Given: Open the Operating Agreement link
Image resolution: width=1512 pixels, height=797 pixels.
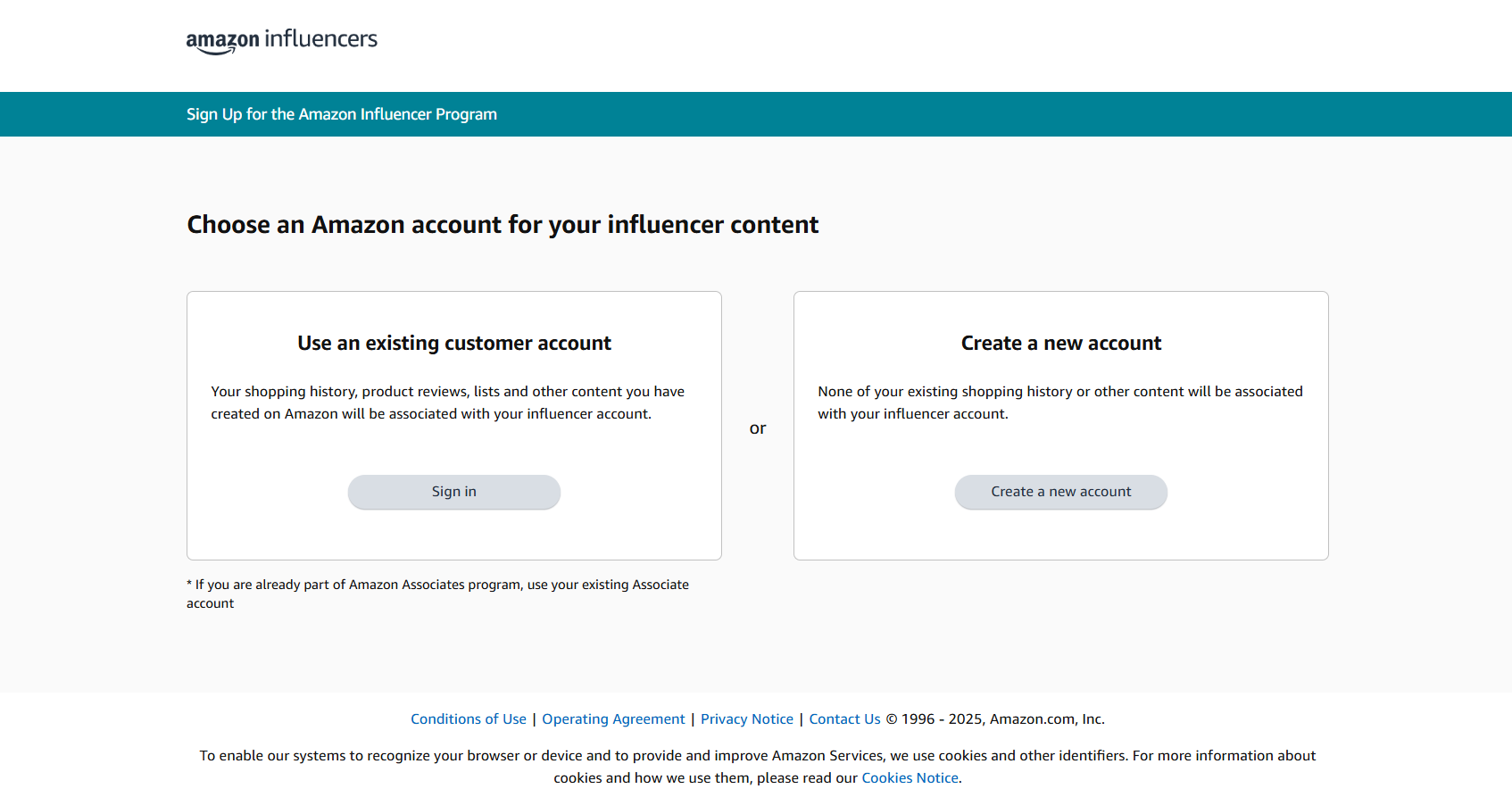Looking at the screenshot, I should pyautogui.click(x=613, y=719).
